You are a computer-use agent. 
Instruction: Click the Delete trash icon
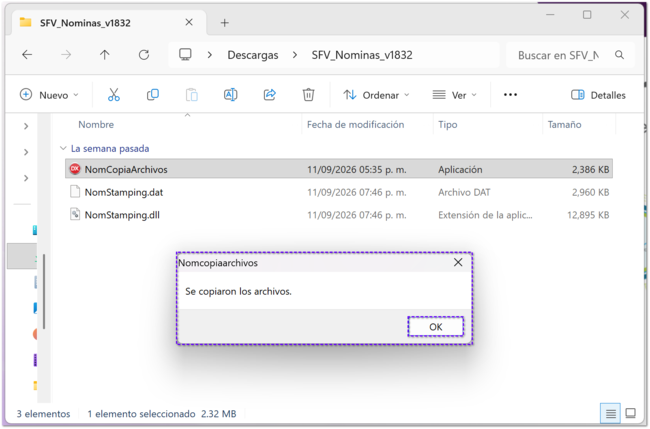point(308,95)
